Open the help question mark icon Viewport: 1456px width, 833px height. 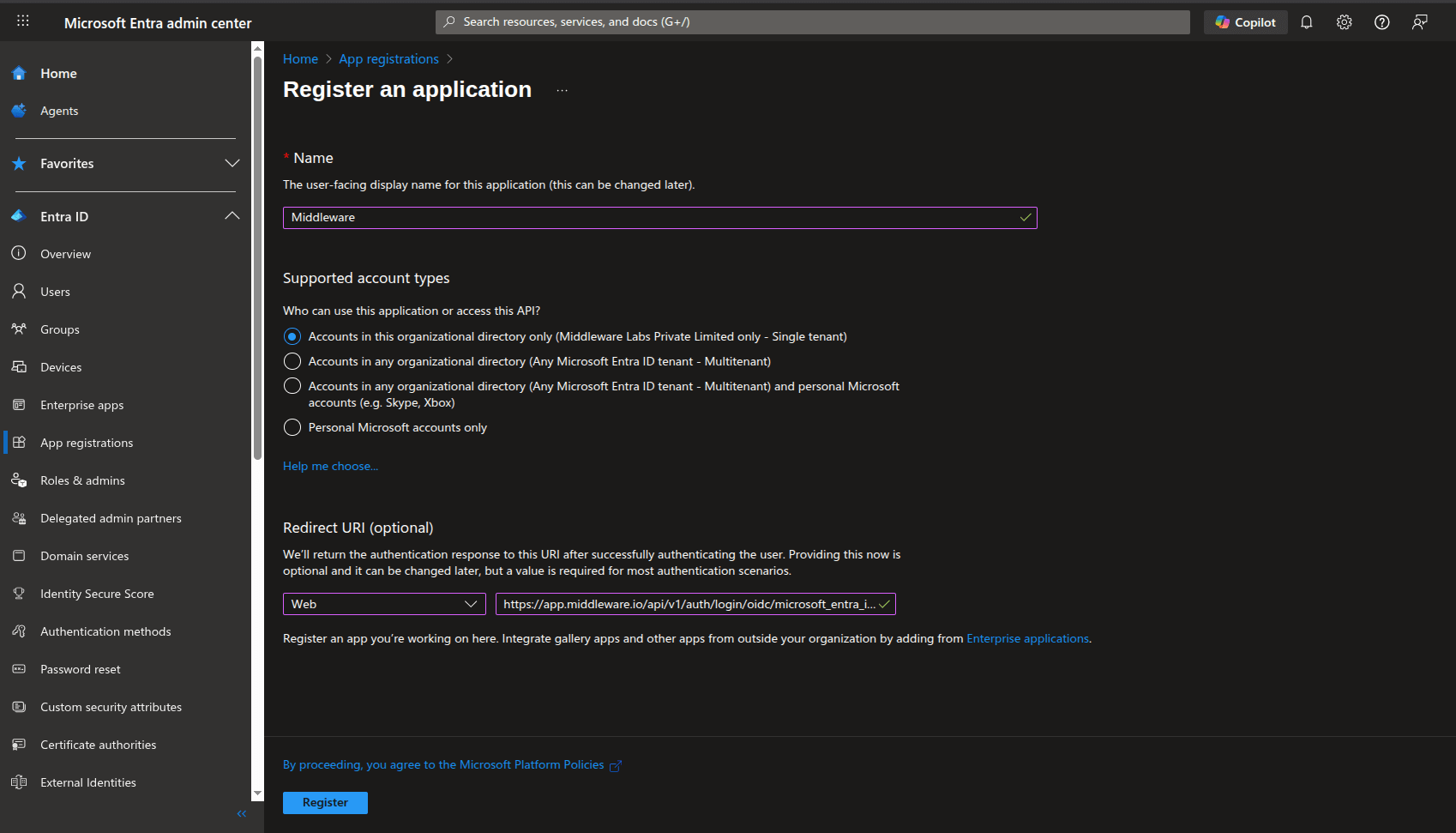tap(1381, 21)
